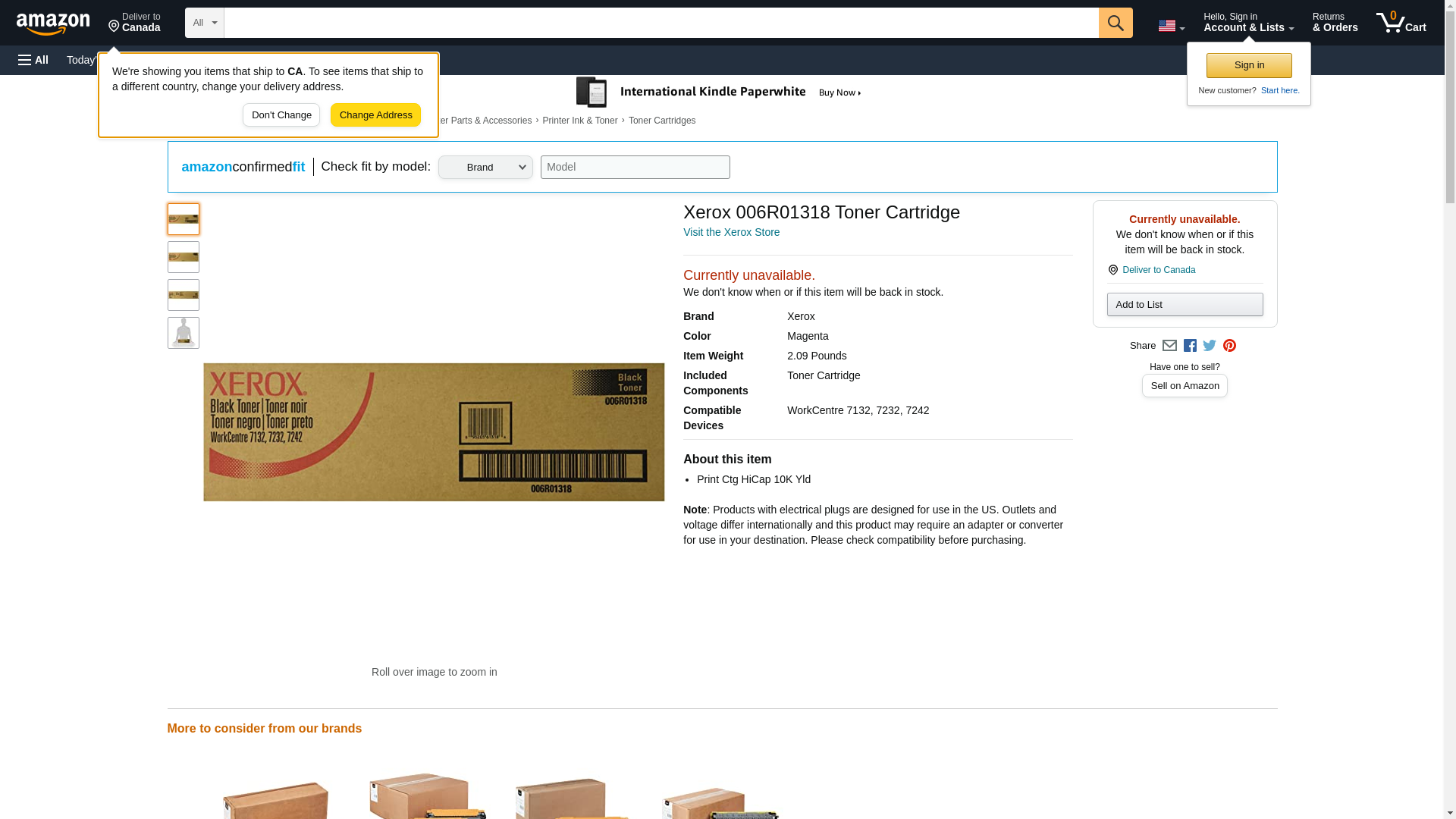Screen dimensions: 1456x819
Task: Share on Facebook icon
Action: (1190, 346)
